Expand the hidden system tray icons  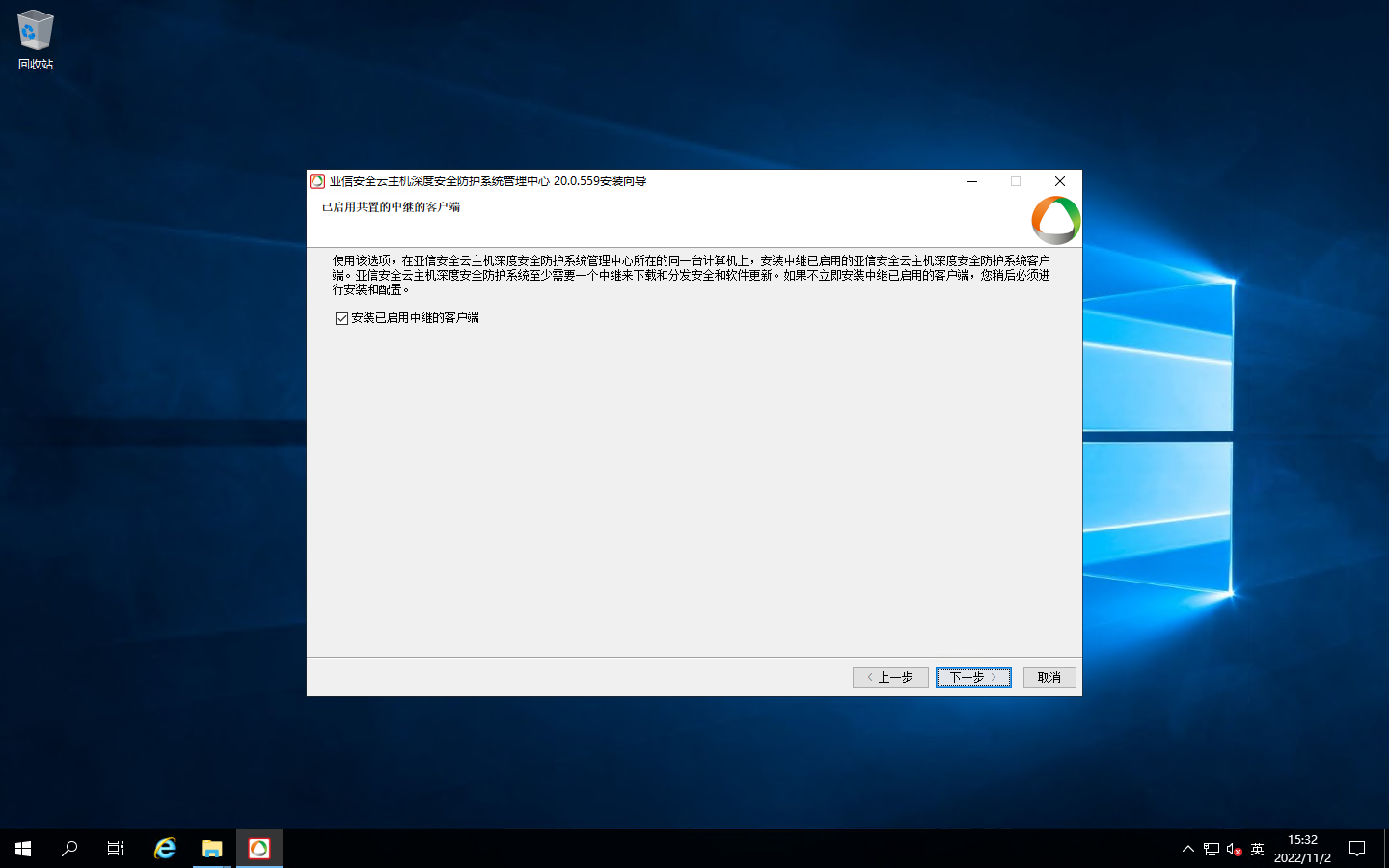(x=1187, y=849)
